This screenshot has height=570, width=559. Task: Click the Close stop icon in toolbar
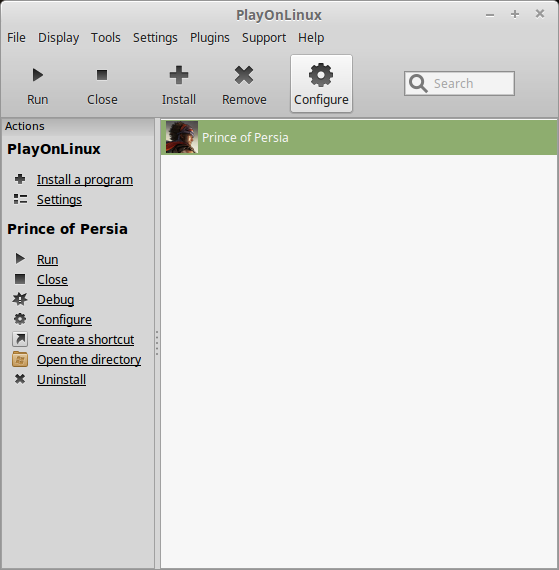[x=102, y=75]
